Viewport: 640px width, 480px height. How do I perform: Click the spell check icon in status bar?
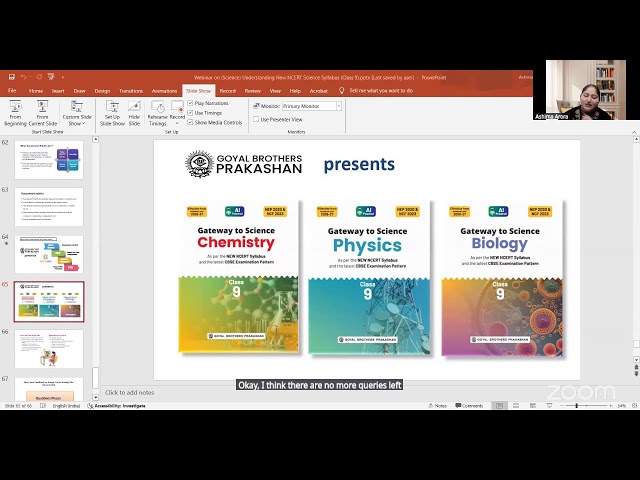point(43,406)
